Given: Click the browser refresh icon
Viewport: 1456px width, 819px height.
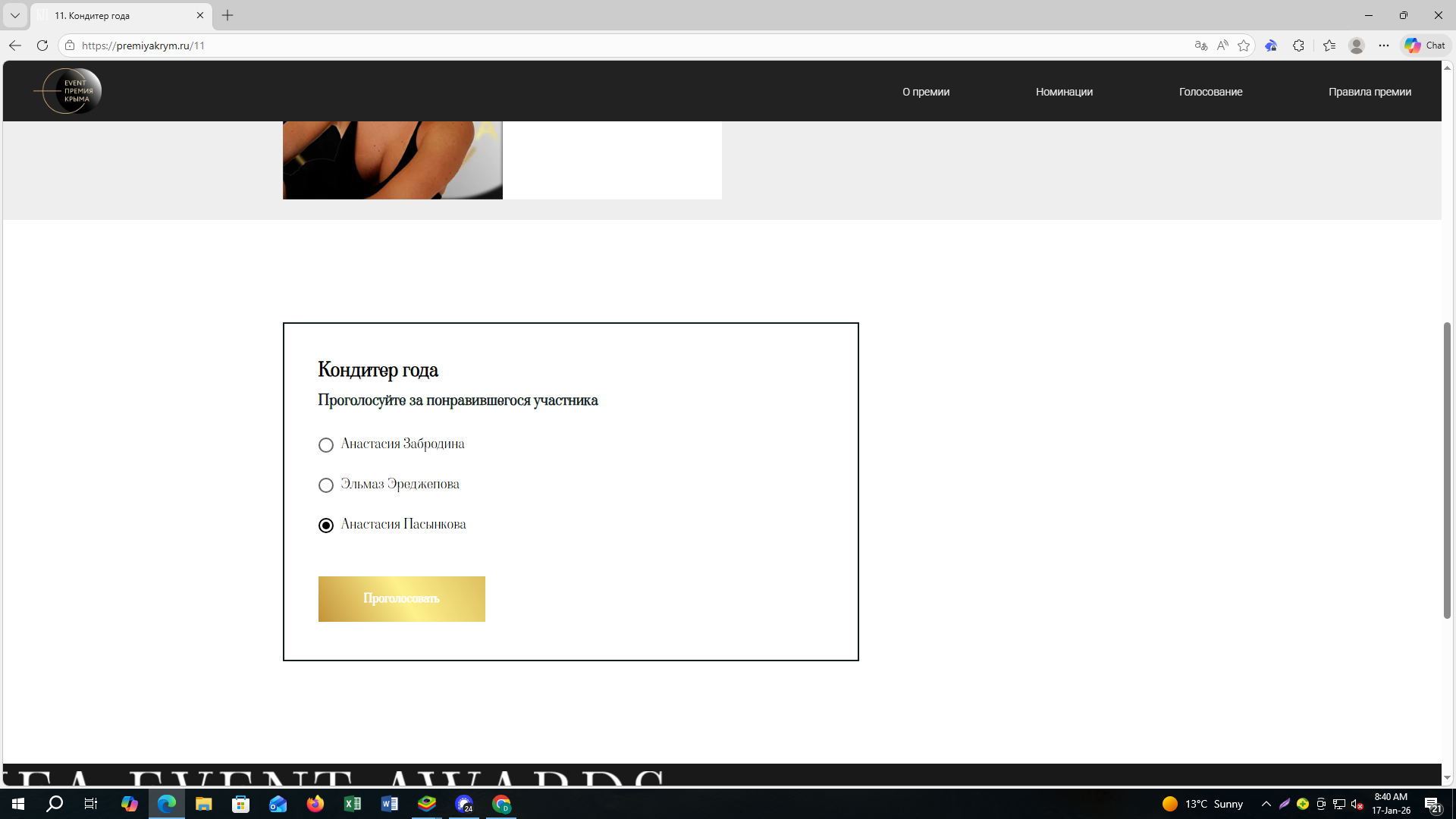Looking at the screenshot, I should (x=42, y=45).
